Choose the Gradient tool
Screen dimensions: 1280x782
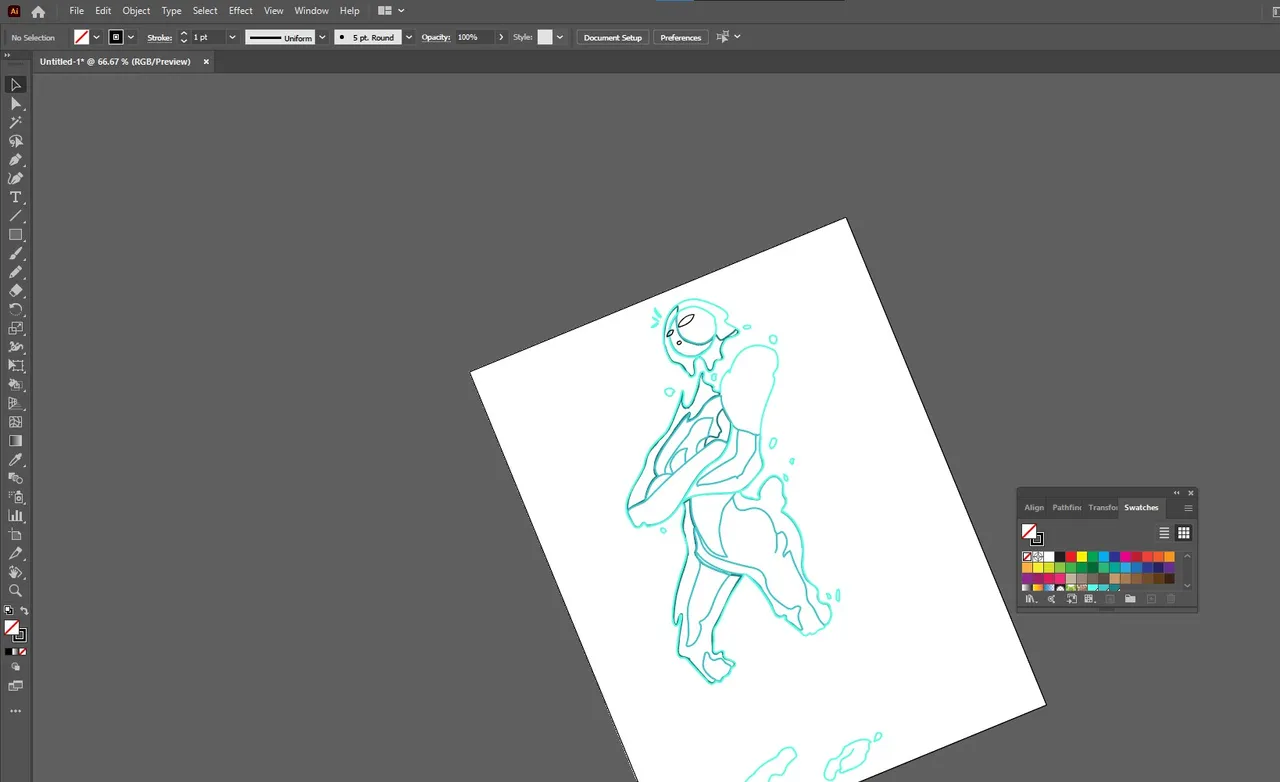tap(15, 441)
